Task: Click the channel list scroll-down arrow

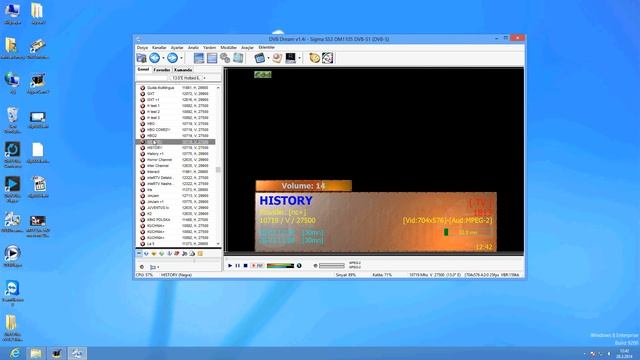Action: (218, 244)
